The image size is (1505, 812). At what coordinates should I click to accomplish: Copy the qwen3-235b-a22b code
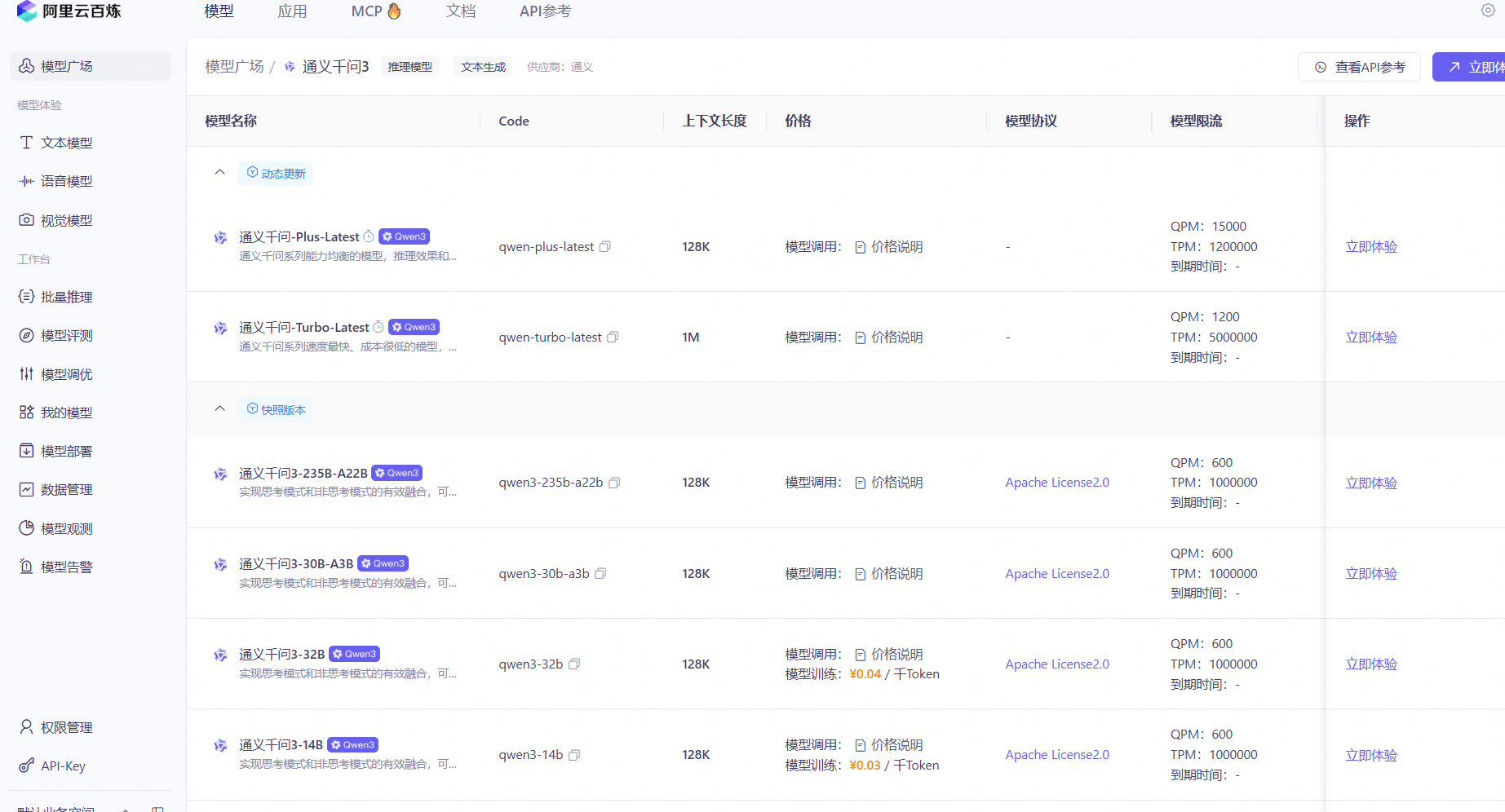(x=614, y=483)
